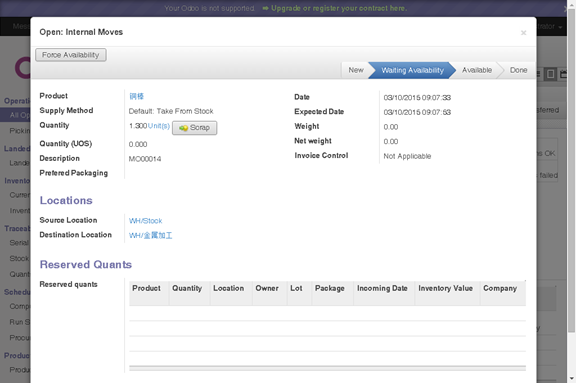Click the calendar view icon behind dialog
Screen dimensions: 576x383
click(x=564, y=74)
